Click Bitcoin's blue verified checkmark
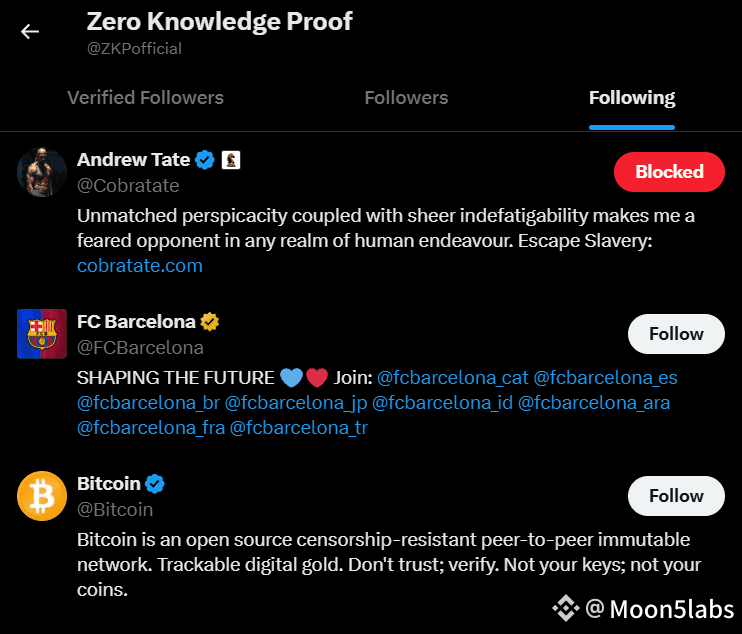This screenshot has width=742, height=634. [x=155, y=484]
